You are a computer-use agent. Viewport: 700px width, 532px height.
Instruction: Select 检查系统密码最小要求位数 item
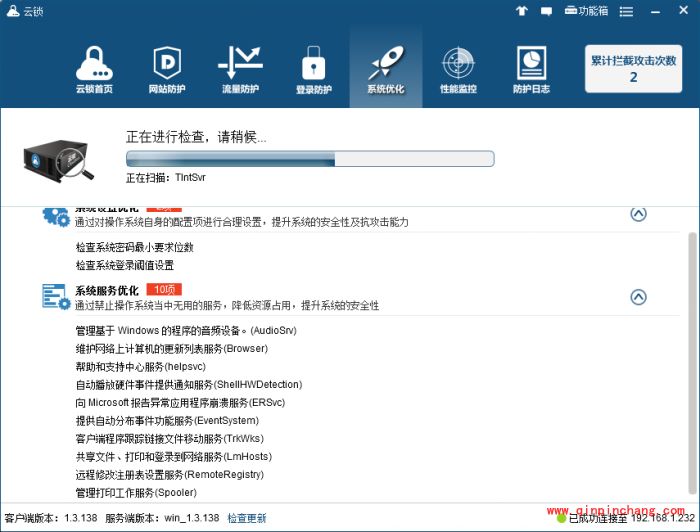(134, 247)
